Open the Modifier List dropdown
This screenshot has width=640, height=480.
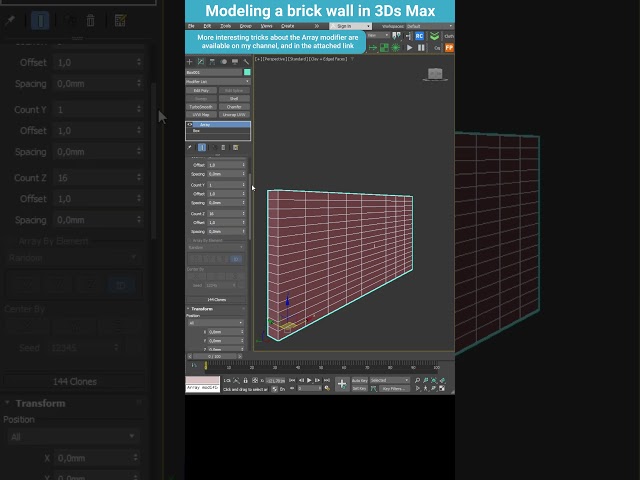[x=218, y=82]
